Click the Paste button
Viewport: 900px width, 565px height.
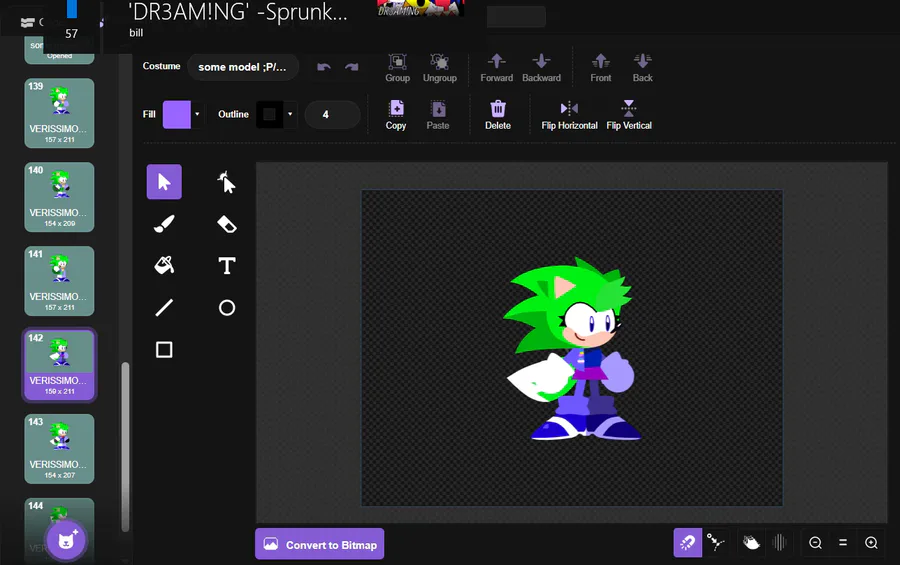437,115
